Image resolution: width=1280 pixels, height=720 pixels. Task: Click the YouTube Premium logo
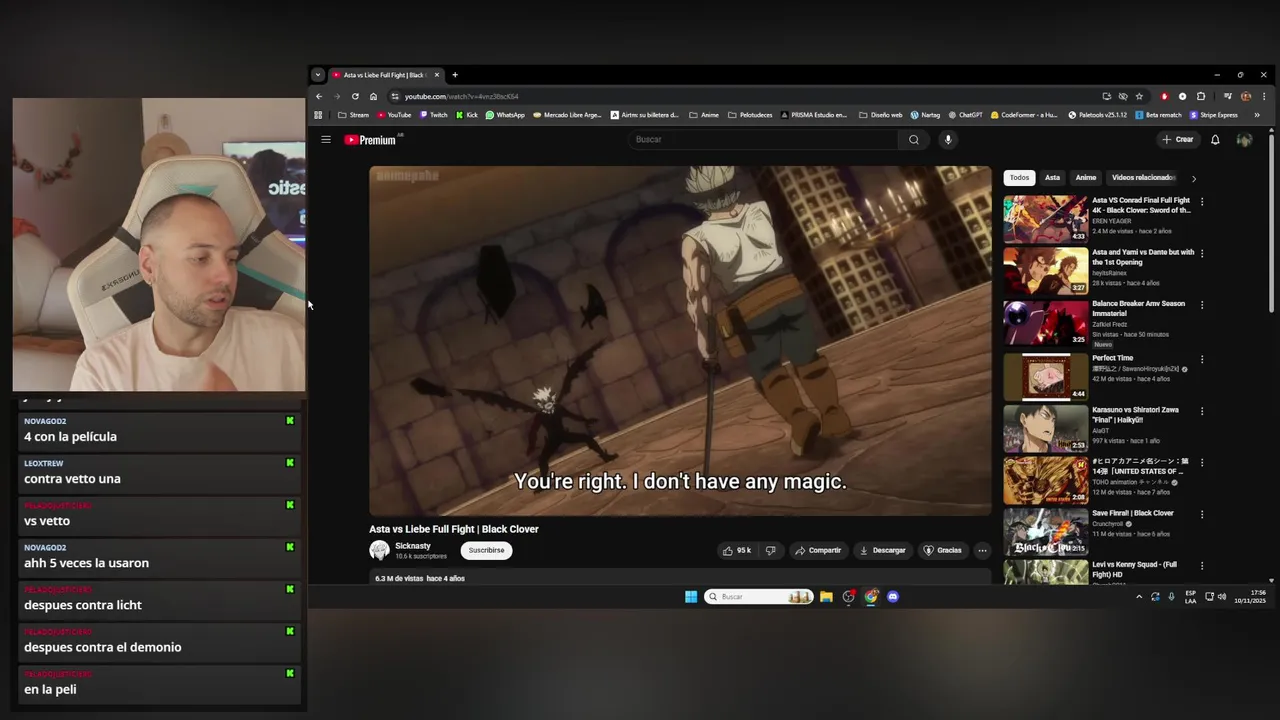[x=371, y=140]
